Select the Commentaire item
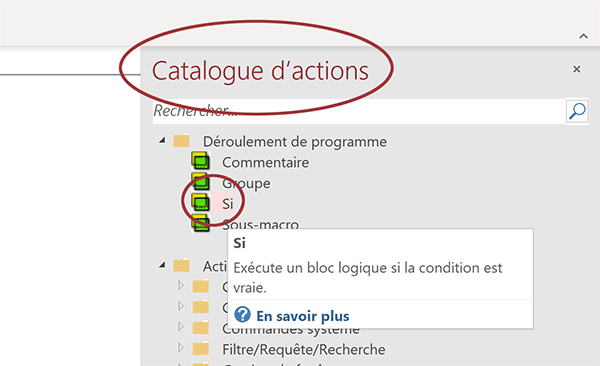The width and height of the screenshot is (600, 366). point(266,162)
